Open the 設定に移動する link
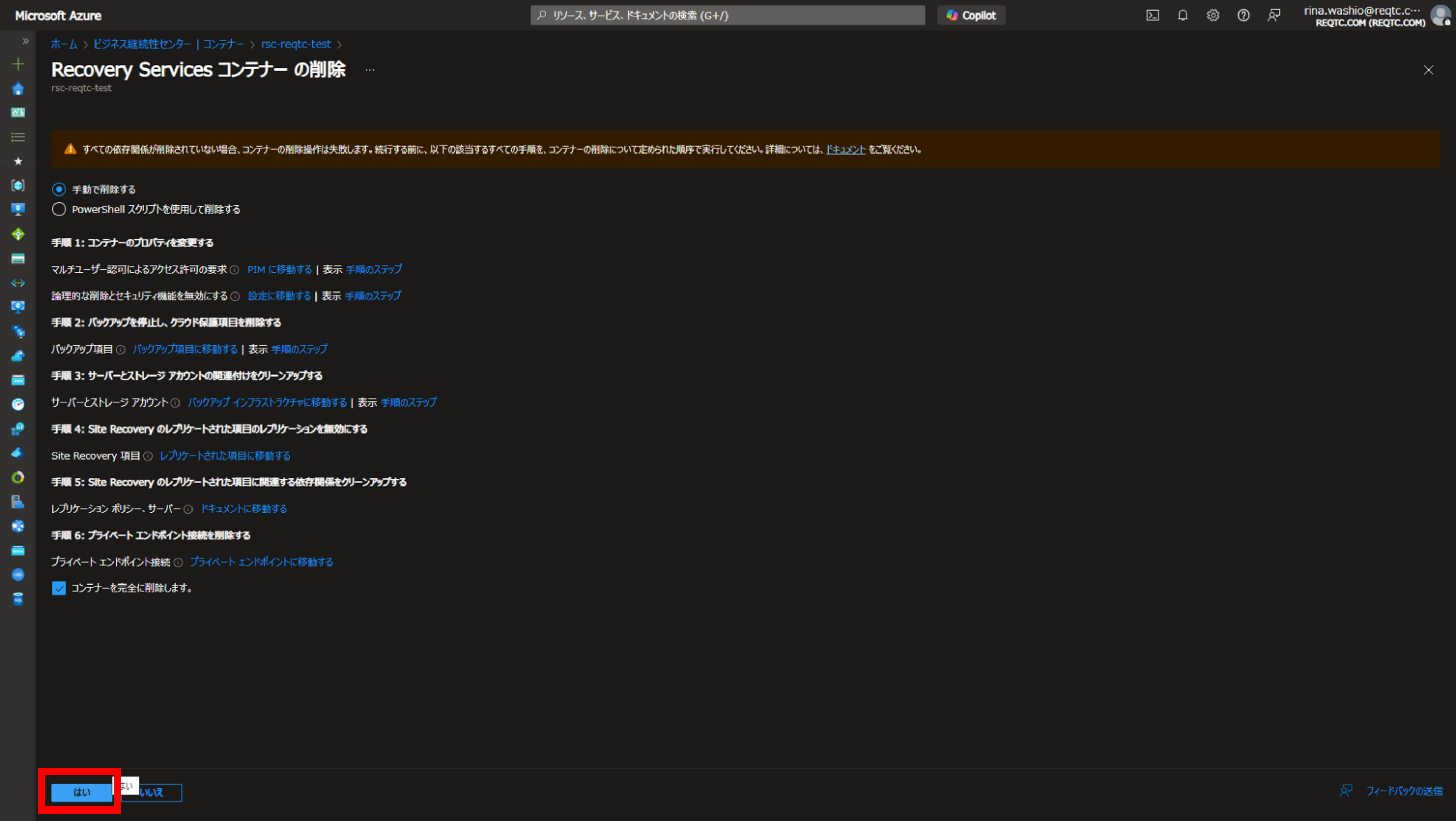This screenshot has height=821, width=1456. pyautogui.click(x=279, y=296)
